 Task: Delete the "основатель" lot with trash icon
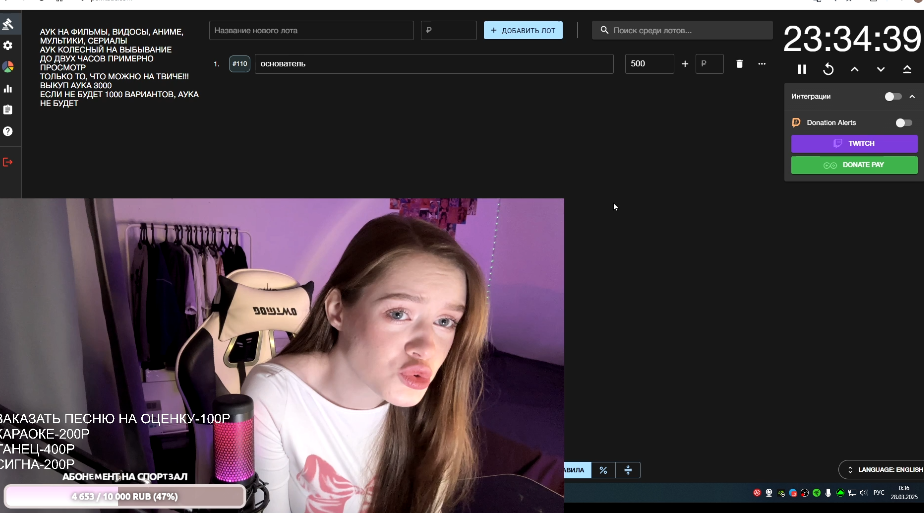740,64
